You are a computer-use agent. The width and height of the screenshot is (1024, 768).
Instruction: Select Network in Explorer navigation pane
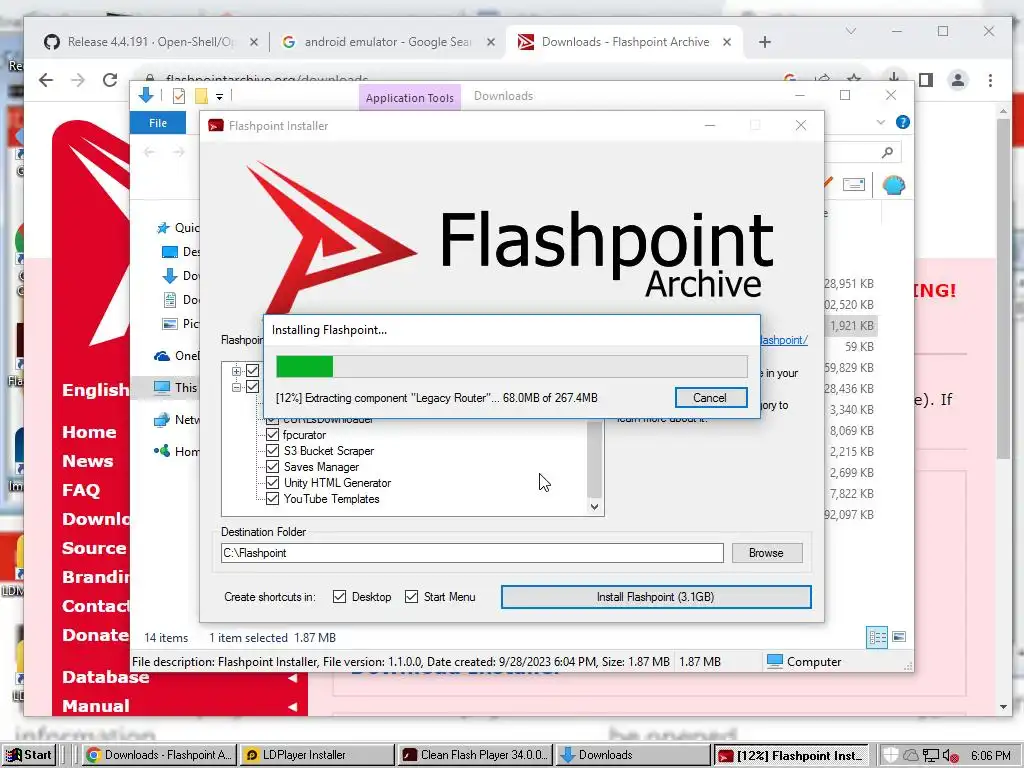(x=176, y=419)
